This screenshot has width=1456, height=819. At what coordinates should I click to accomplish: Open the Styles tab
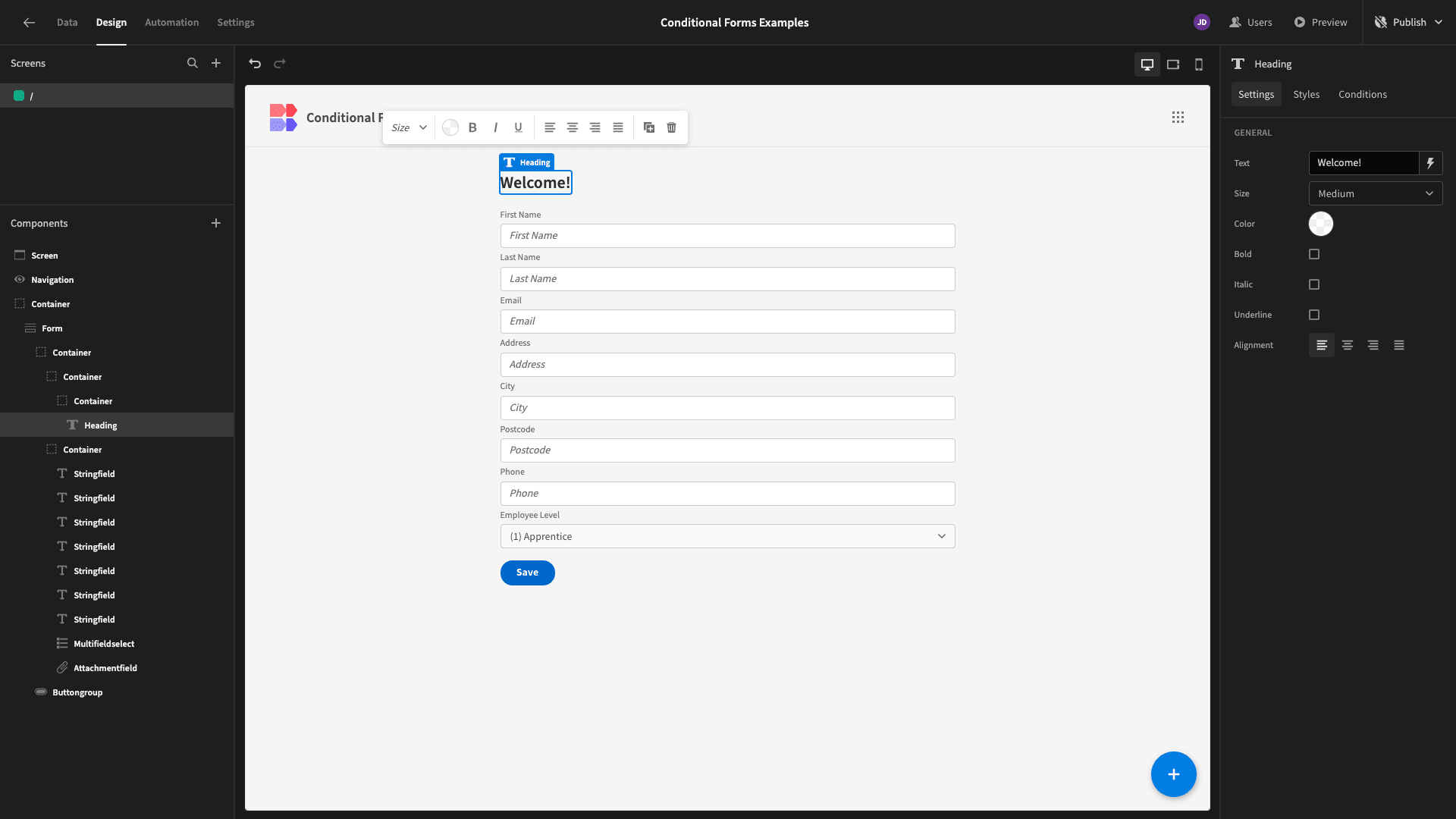coord(1307,95)
